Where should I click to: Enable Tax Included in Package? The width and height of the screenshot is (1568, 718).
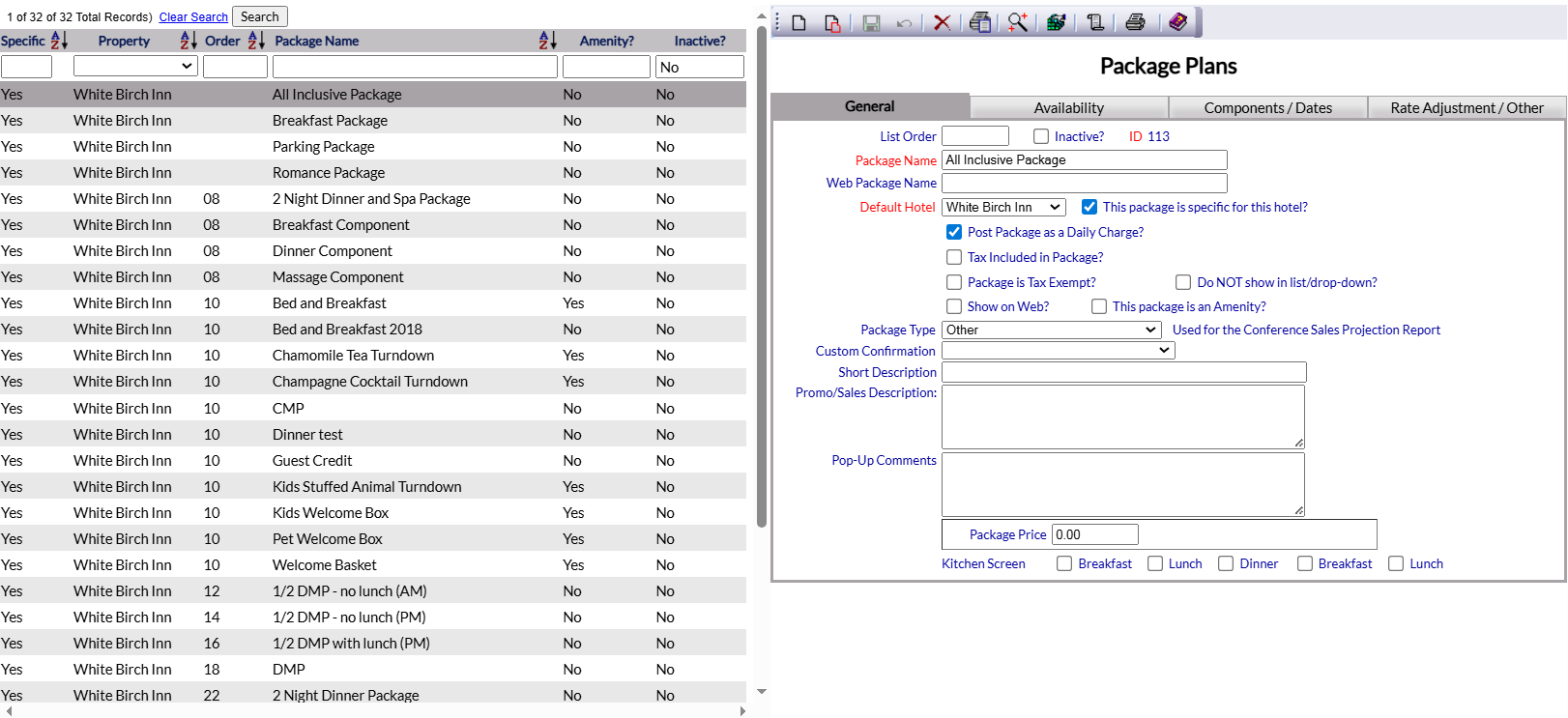[954, 257]
